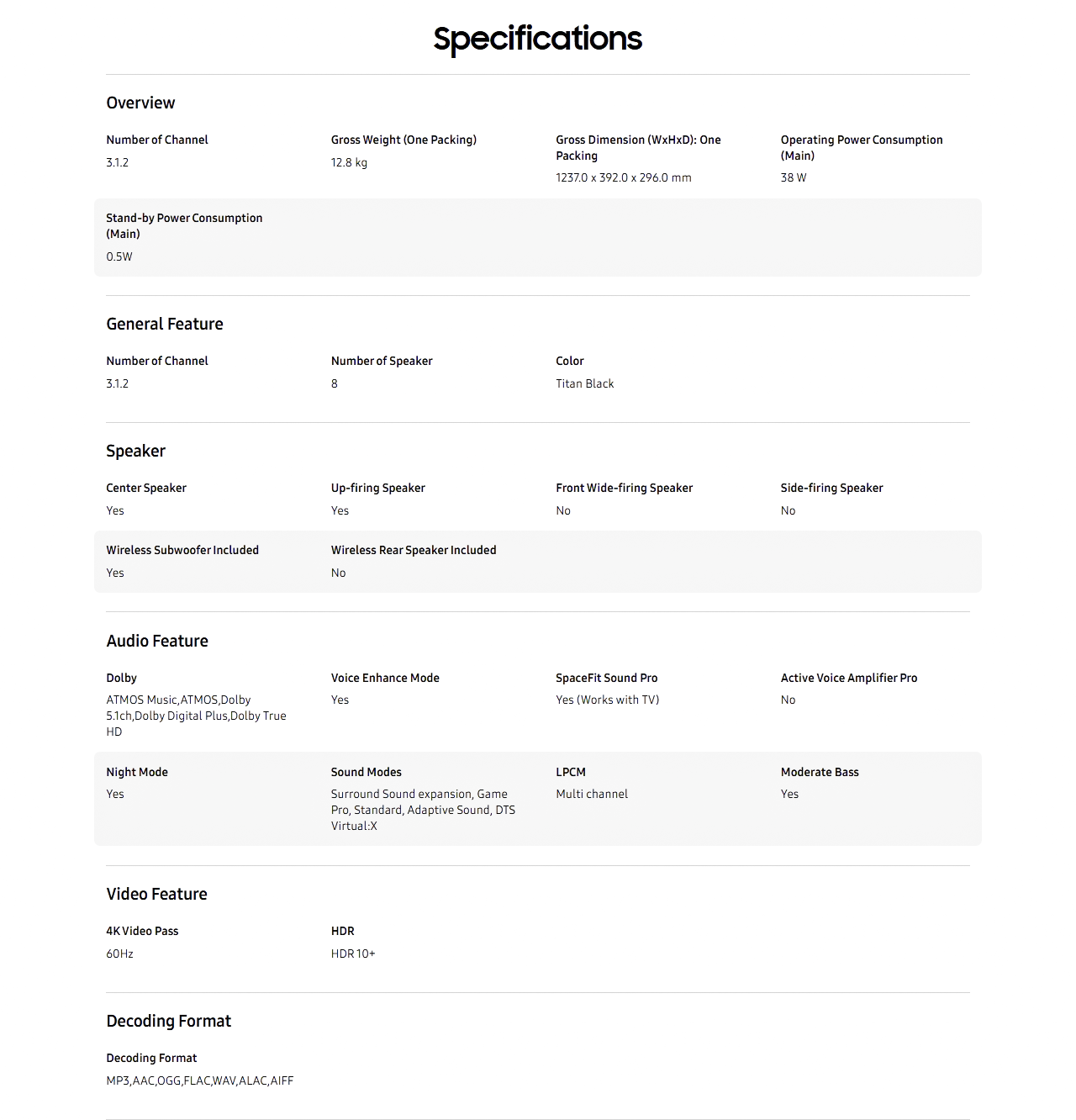Select the Gross Weight (One Packing) label
The width and height of the screenshot is (1076, 1120).
[403, 140]
